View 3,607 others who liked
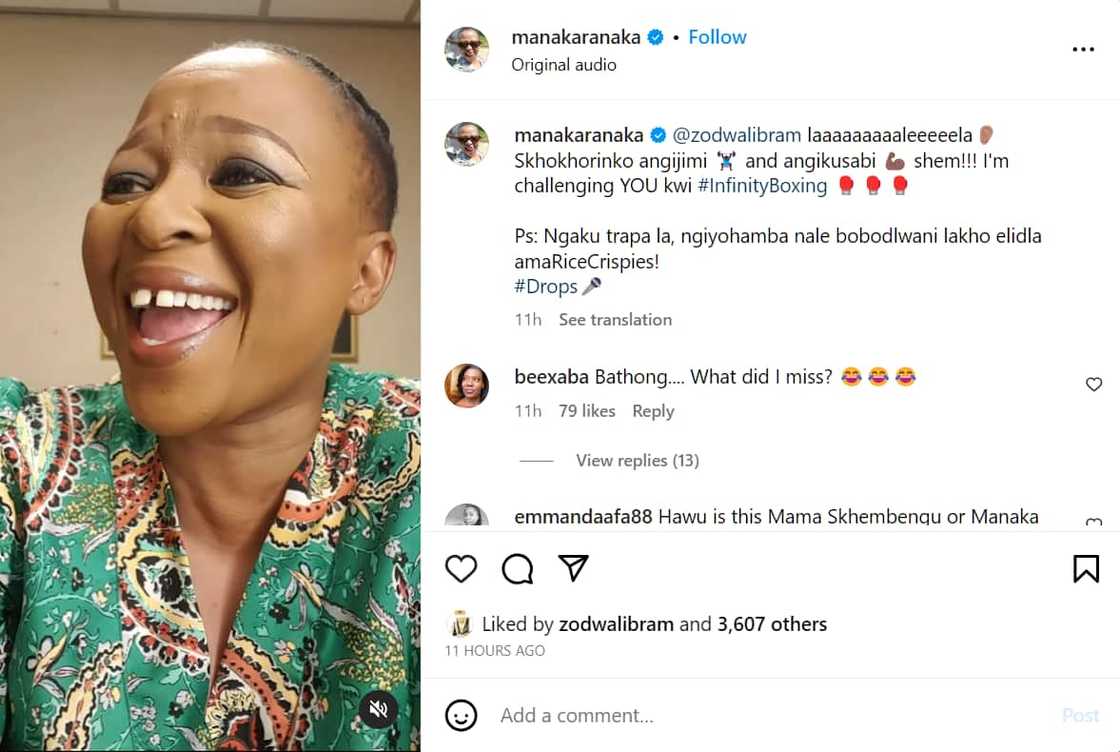The width and height of the screenshot is (1120, 752). pyautogui.click(x=772, y=624)
